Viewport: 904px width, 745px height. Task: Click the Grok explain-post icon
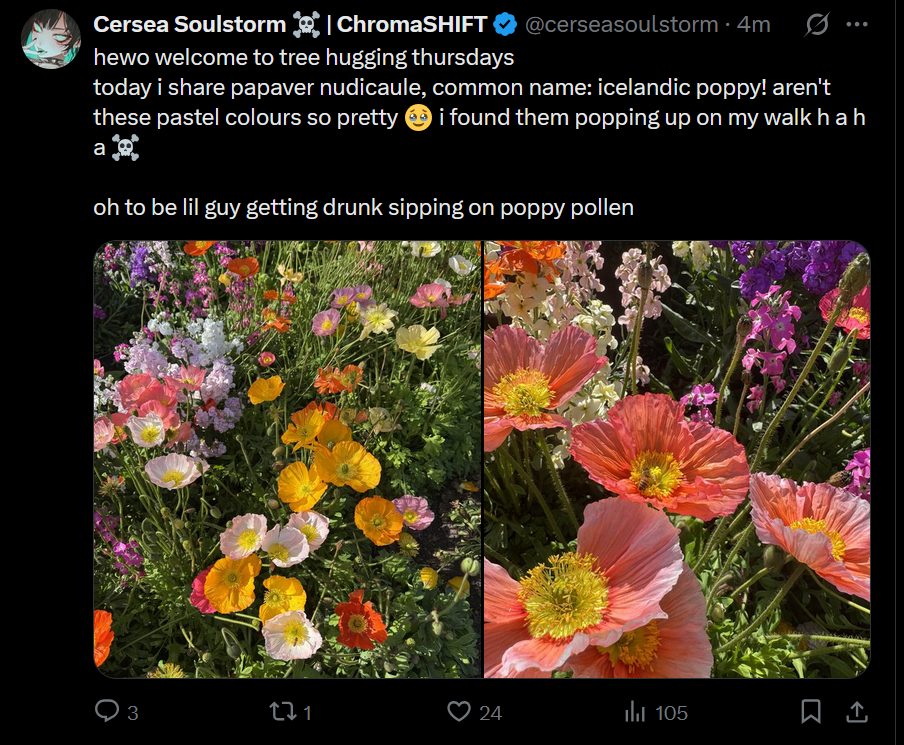point(817,24)
